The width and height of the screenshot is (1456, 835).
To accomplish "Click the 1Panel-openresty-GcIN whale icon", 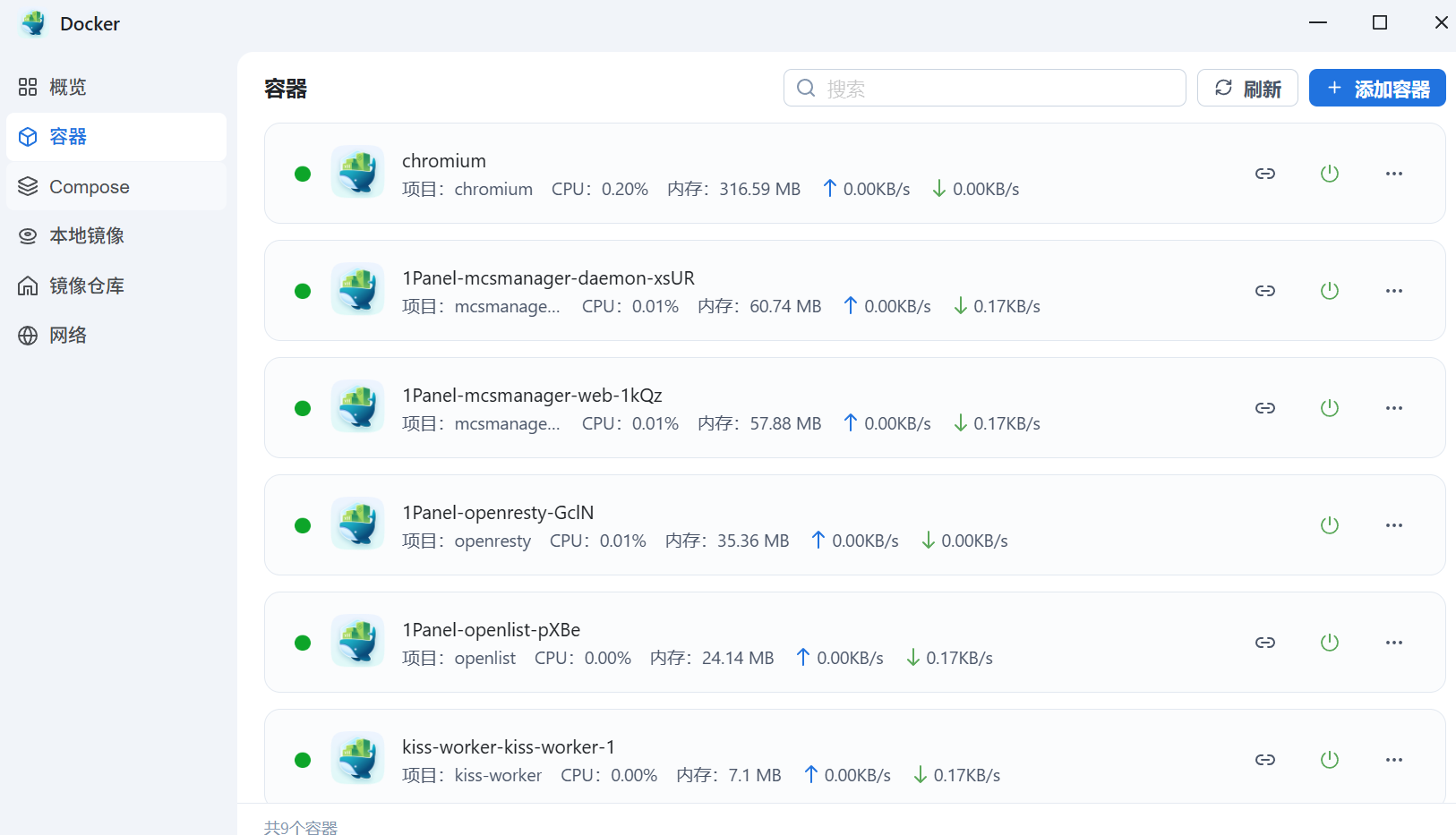I will coord(357,524).
